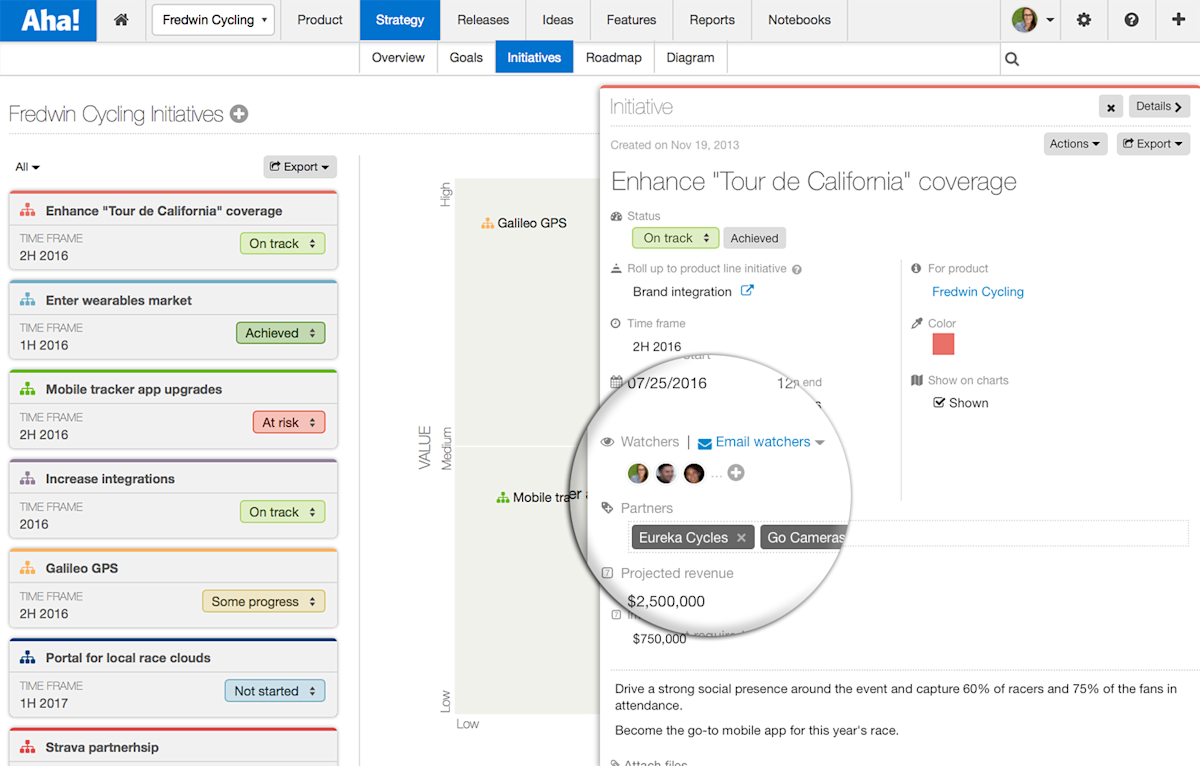This screenshot has width=1200, height=766.
Task: Click the calendar icon beside 07/25/2016
Action: [616, 382]
